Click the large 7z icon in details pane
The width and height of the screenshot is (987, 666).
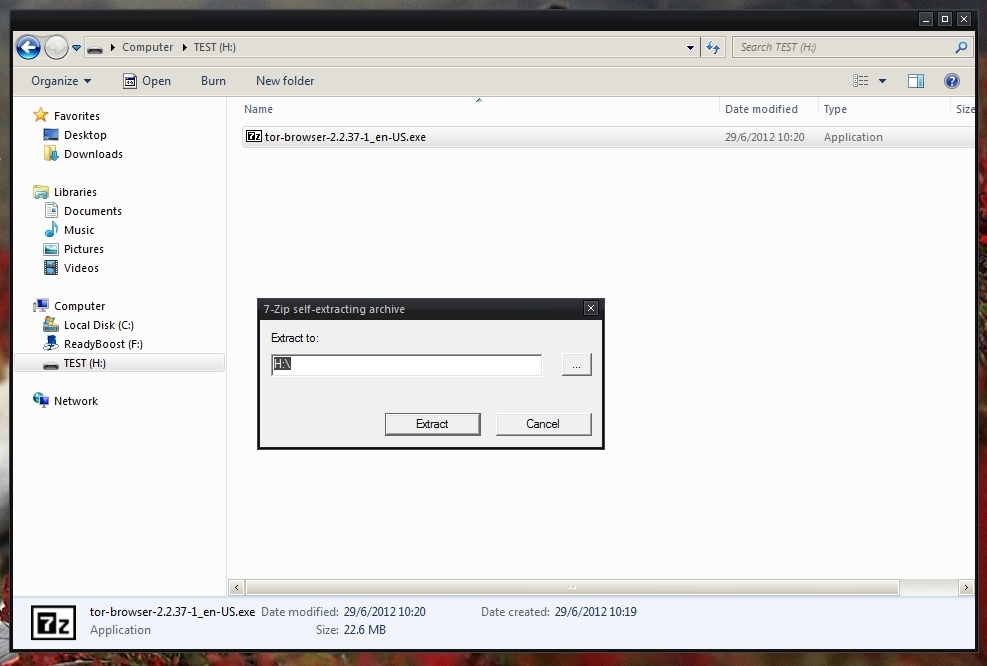coord(54,622)
